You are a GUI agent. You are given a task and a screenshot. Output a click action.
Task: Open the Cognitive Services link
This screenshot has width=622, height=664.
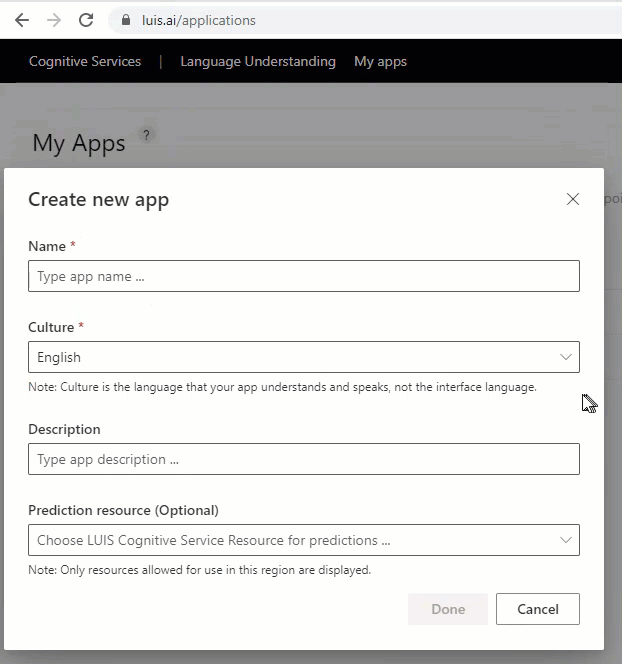click(85, 61)
